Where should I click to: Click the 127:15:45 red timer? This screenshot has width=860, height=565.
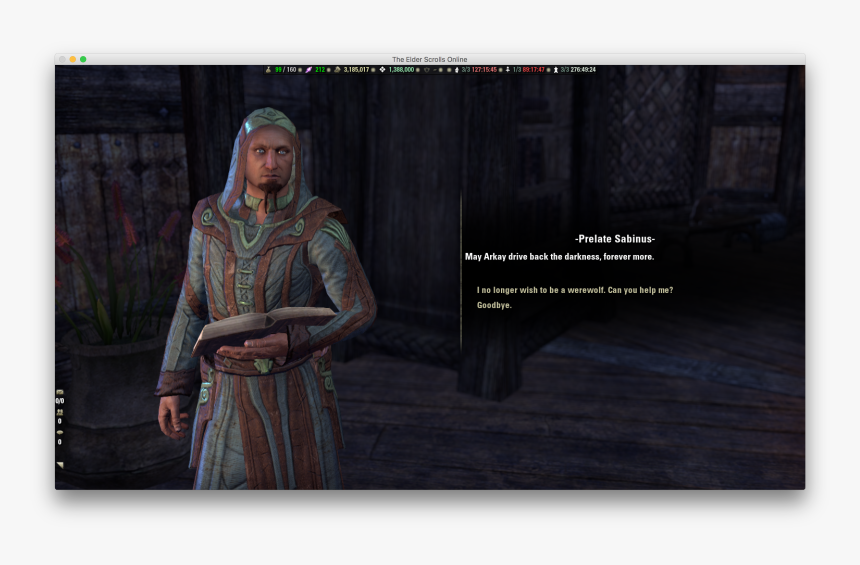click(484, 70)
